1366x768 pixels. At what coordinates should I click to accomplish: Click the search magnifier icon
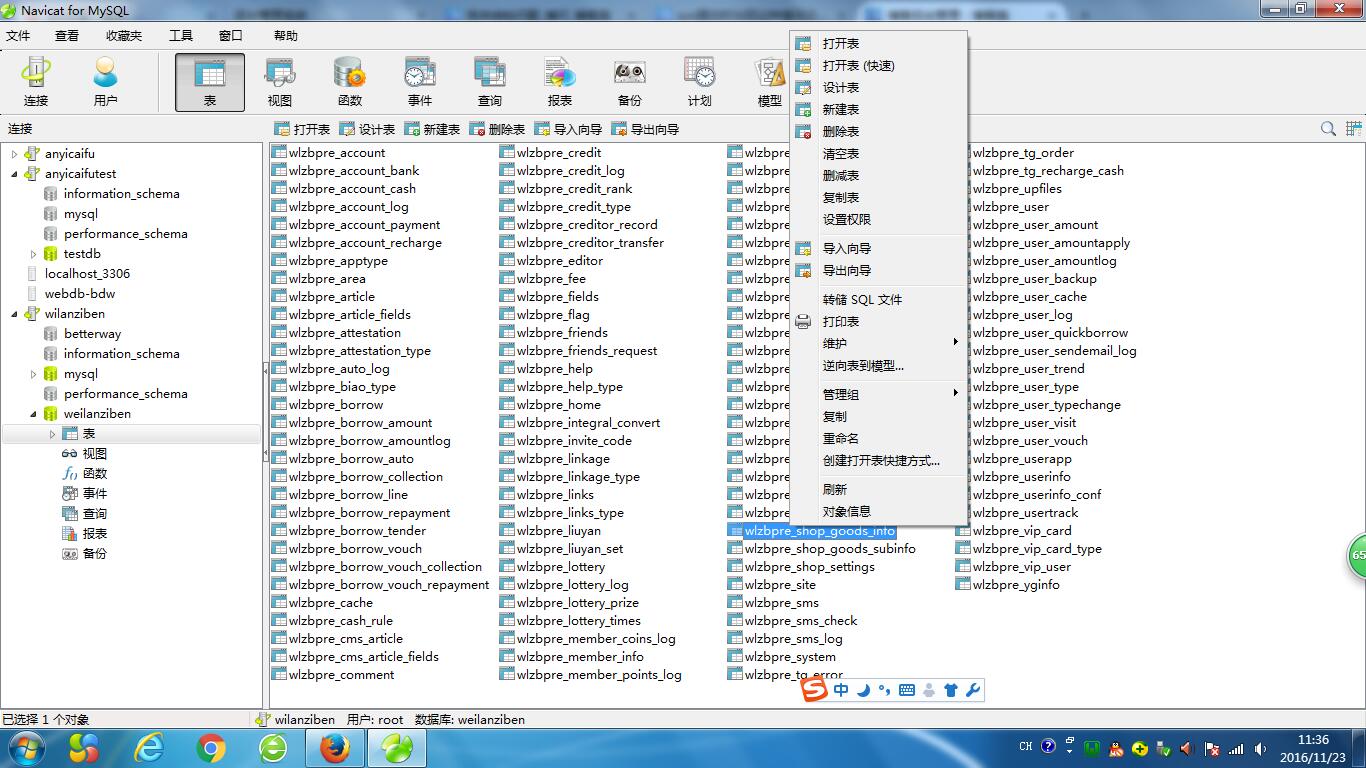(1328, 129)
